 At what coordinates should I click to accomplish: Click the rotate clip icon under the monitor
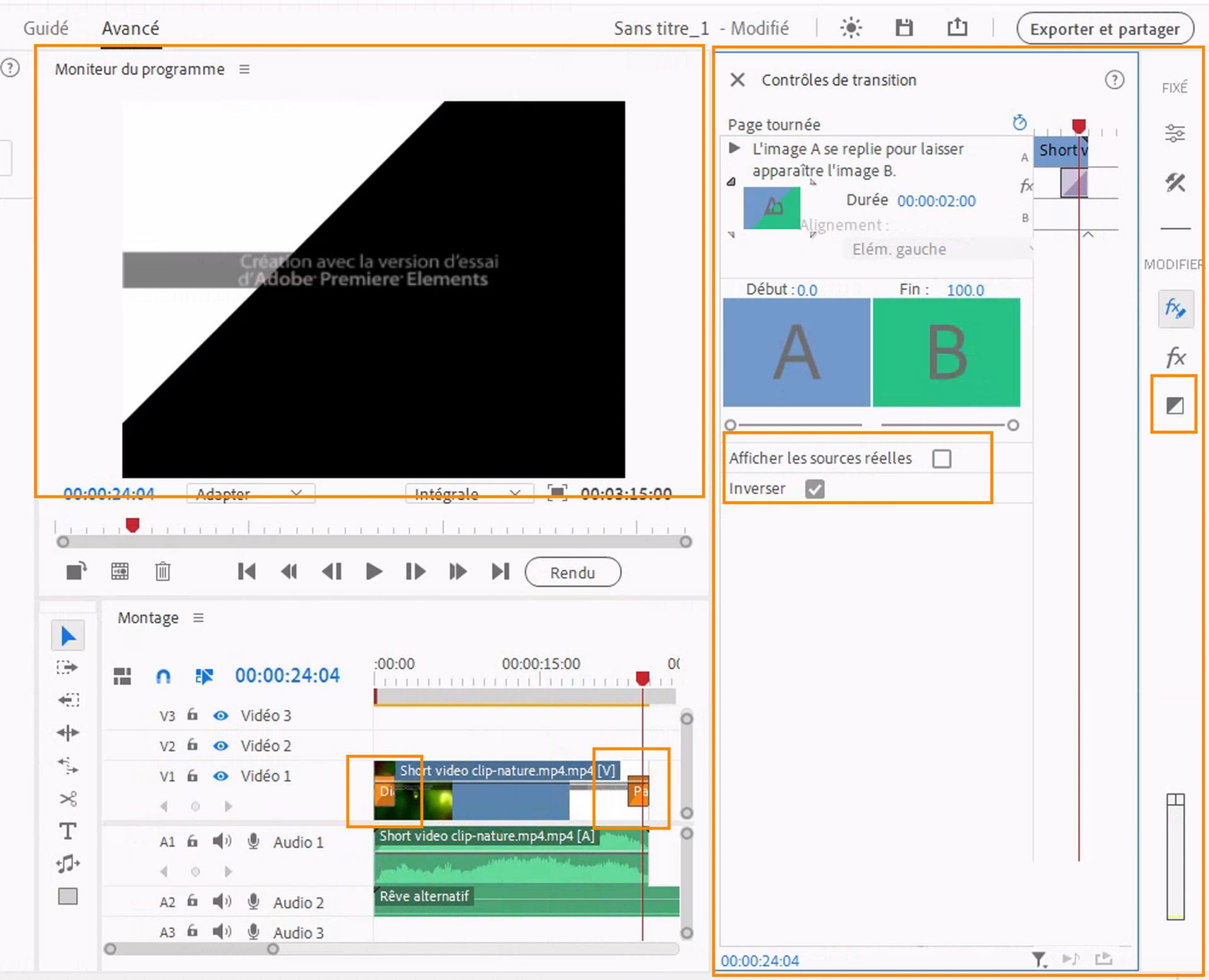point(77,572)
